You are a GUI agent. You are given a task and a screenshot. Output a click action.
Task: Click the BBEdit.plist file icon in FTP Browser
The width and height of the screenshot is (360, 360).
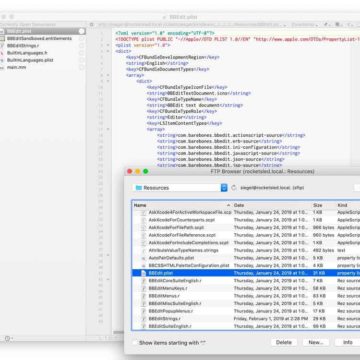pos(143,273)
